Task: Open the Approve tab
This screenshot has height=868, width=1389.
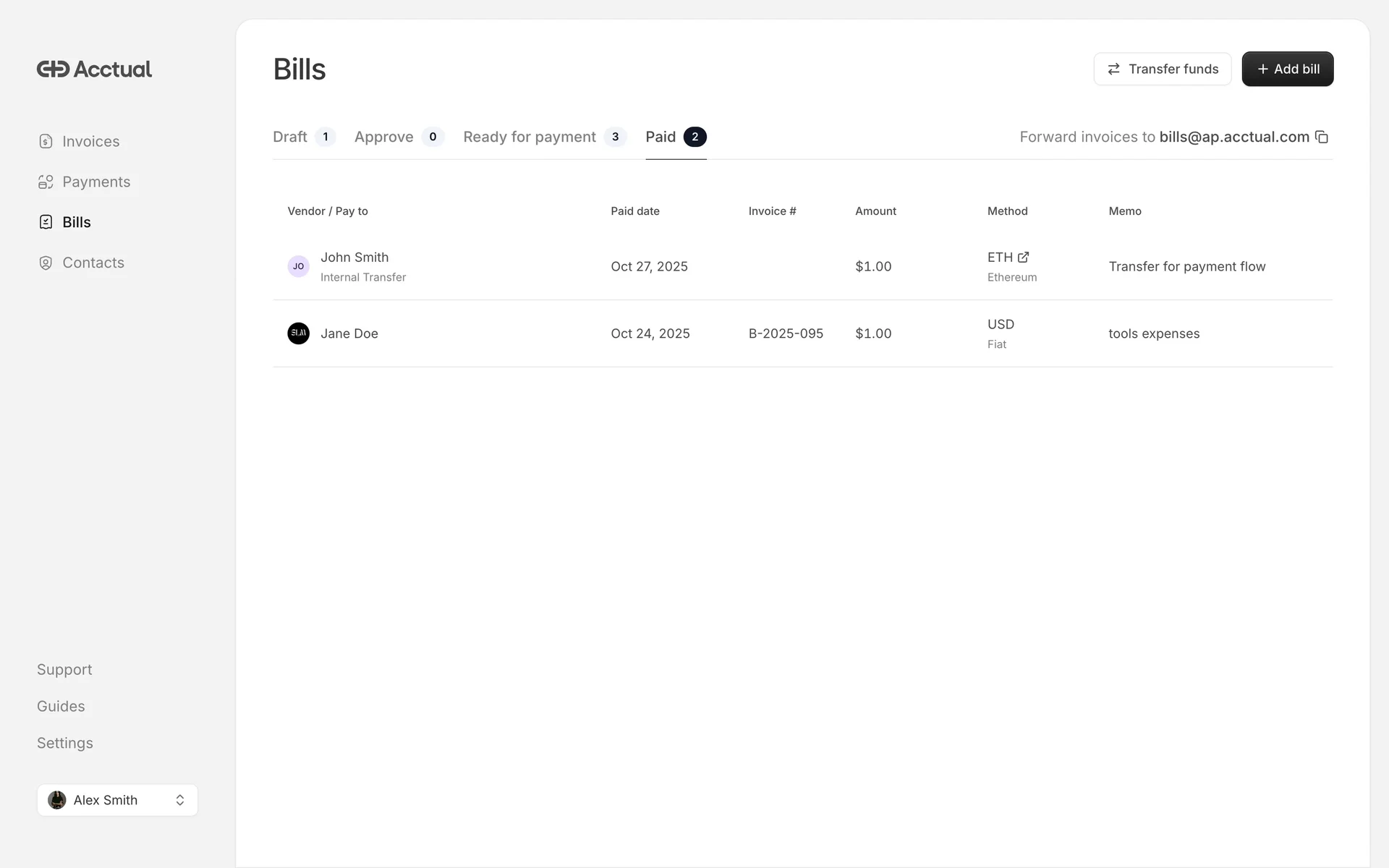Action: pos(384,137)
